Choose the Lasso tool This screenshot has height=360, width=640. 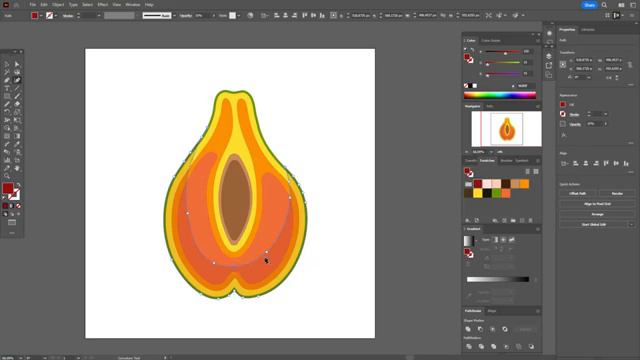click(17, 72)
